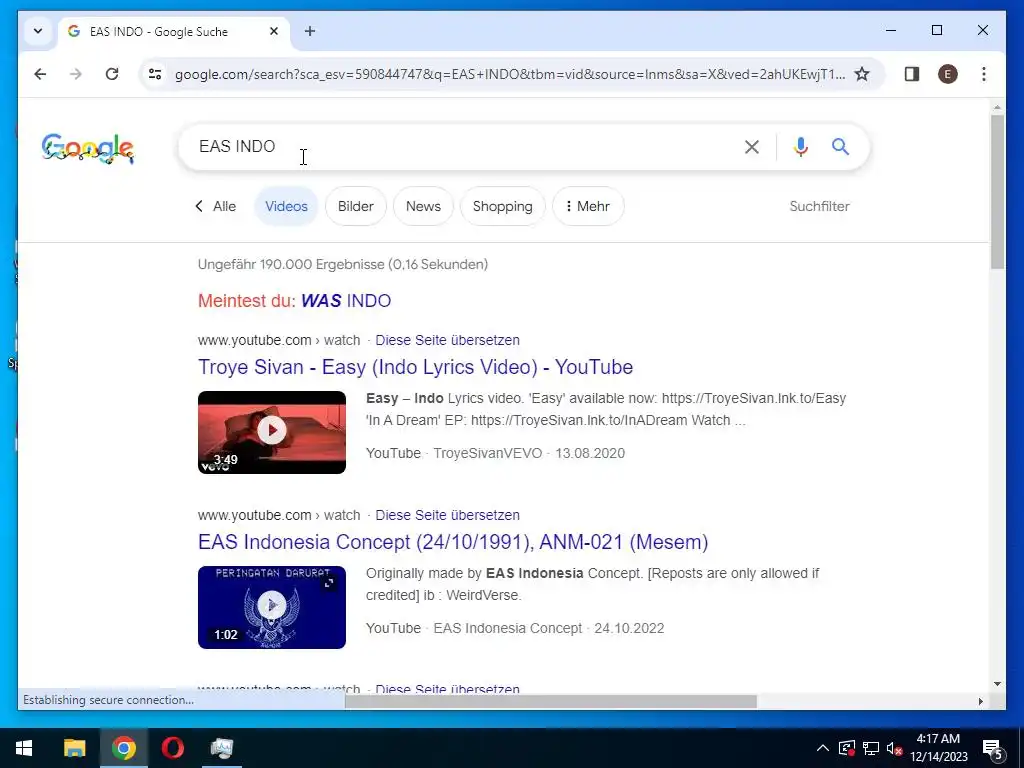Switch to the Alle results tab

coord(216,206)
